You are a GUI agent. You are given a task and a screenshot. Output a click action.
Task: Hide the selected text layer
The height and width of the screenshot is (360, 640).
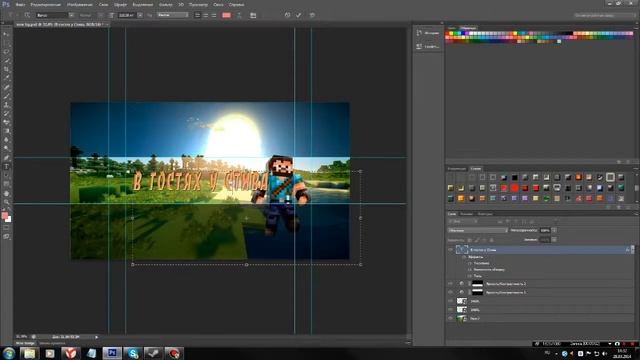pos(451,249)
